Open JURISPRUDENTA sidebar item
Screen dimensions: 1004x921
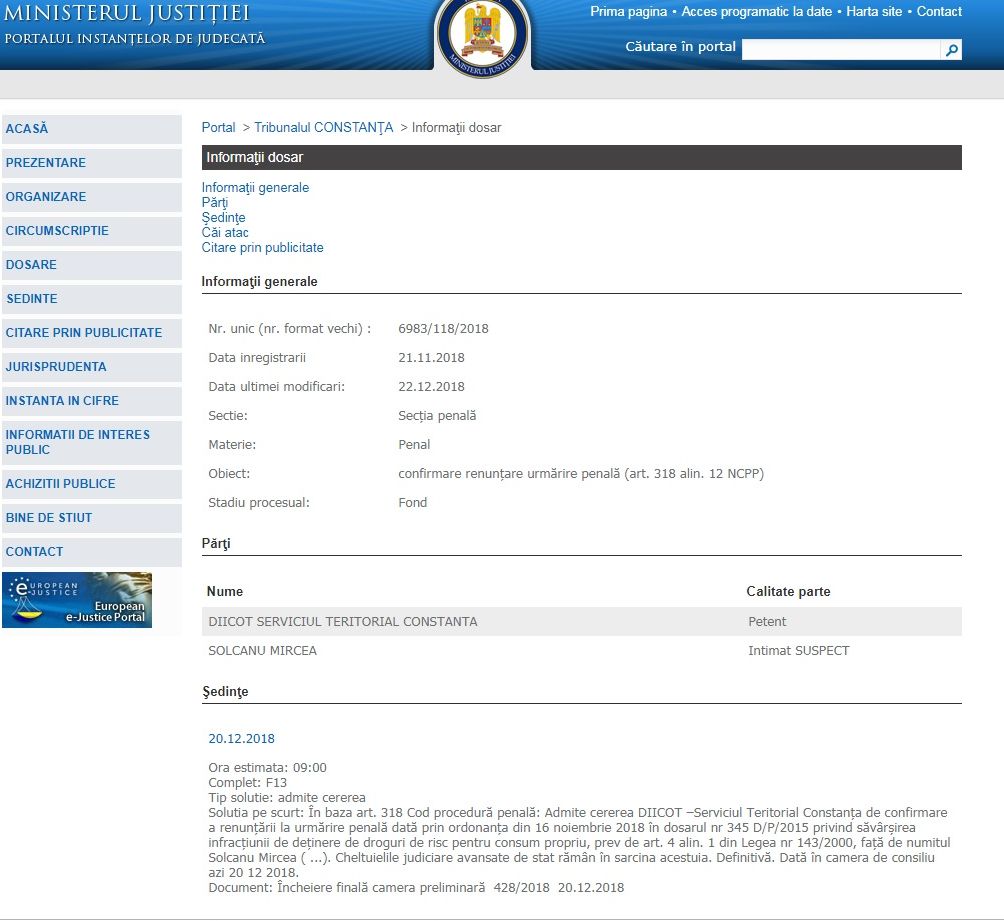point(56,367)
